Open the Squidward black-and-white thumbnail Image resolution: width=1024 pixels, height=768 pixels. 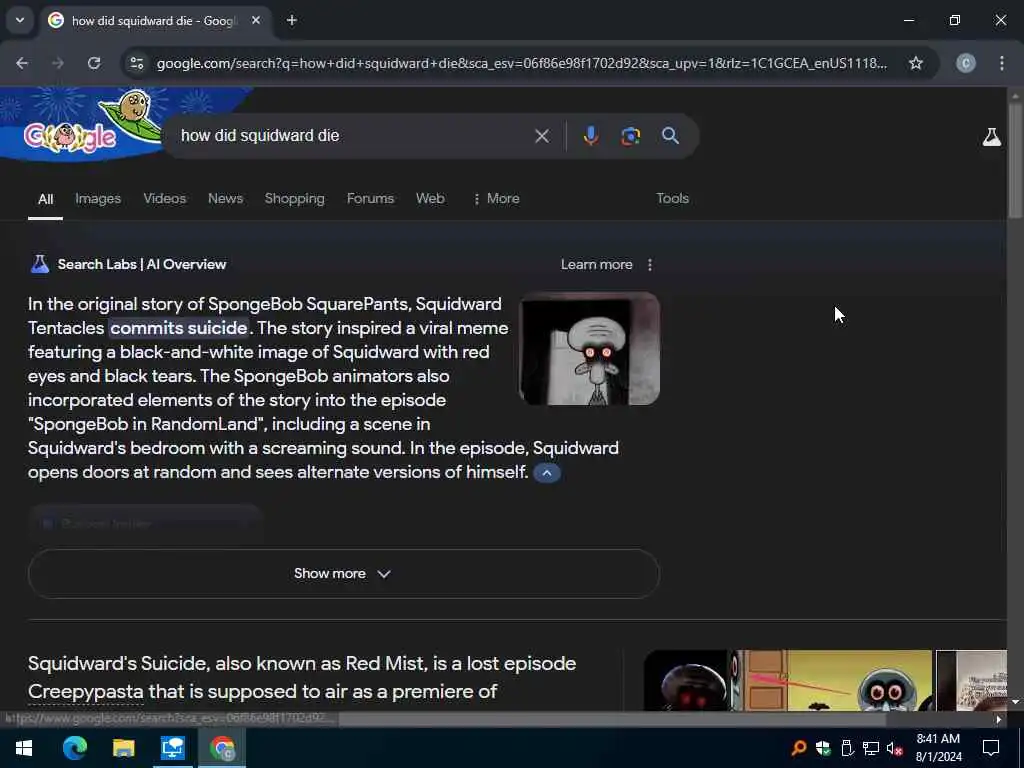click(x=589, y=349)
